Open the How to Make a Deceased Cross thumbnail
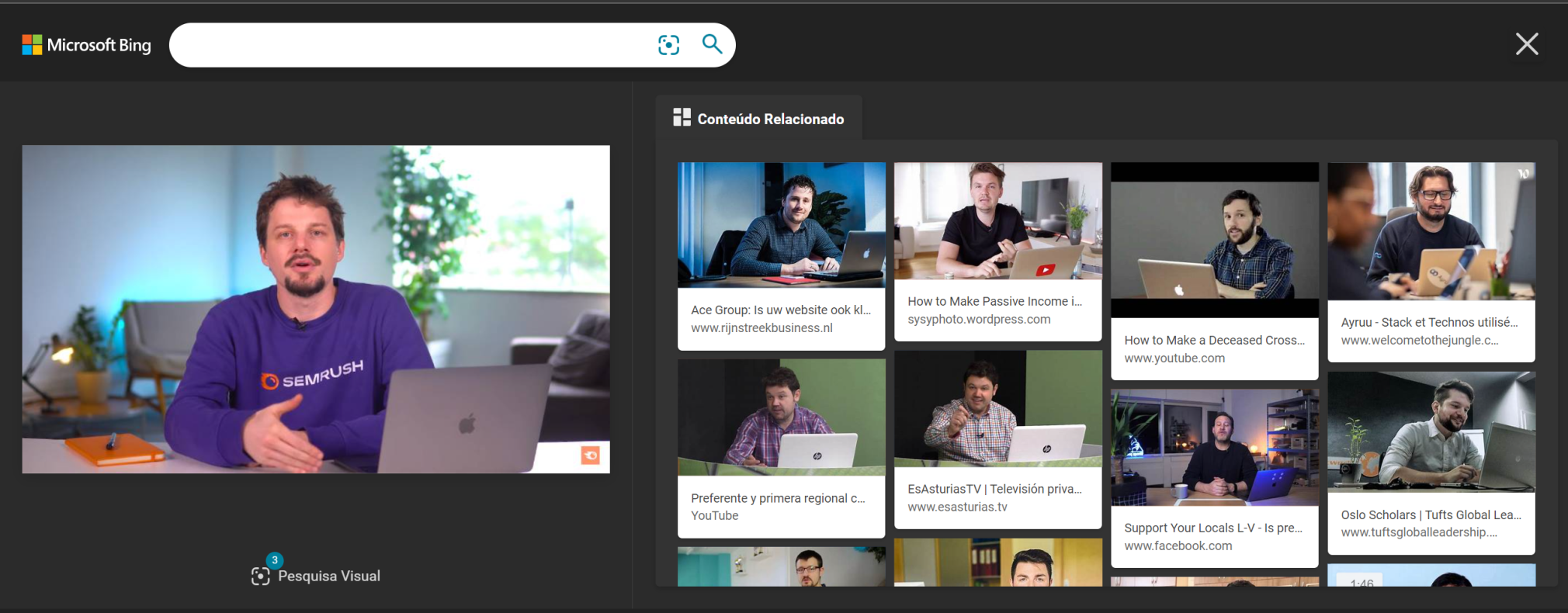 [x=1214, y=240]
